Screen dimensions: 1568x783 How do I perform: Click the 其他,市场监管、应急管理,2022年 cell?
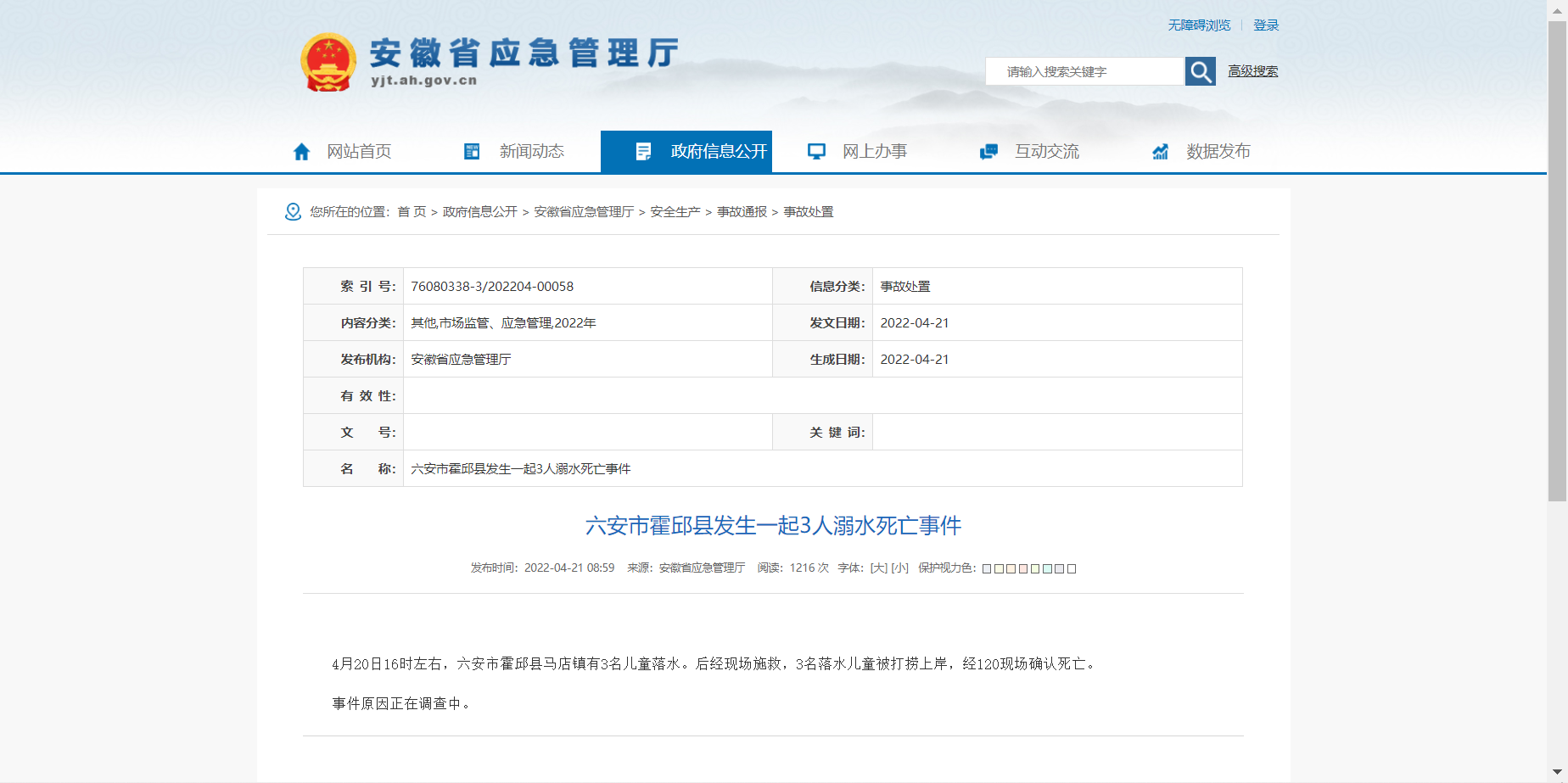(x=504, y=323)
